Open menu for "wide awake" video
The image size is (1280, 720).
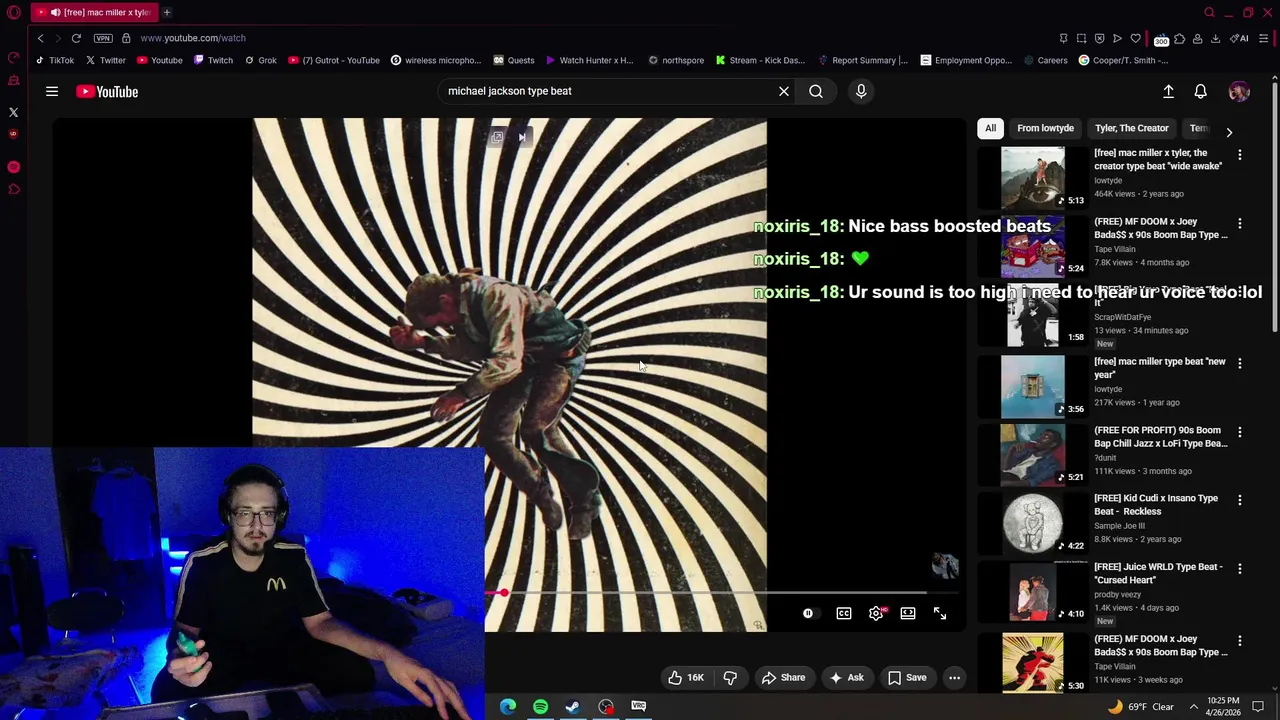click(x=1240, y=155)
